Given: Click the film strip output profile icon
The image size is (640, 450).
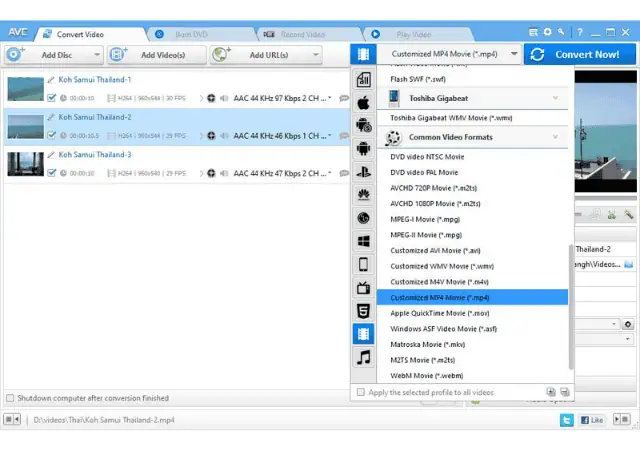Looking at the screenshot, I should tap(363, 54).
